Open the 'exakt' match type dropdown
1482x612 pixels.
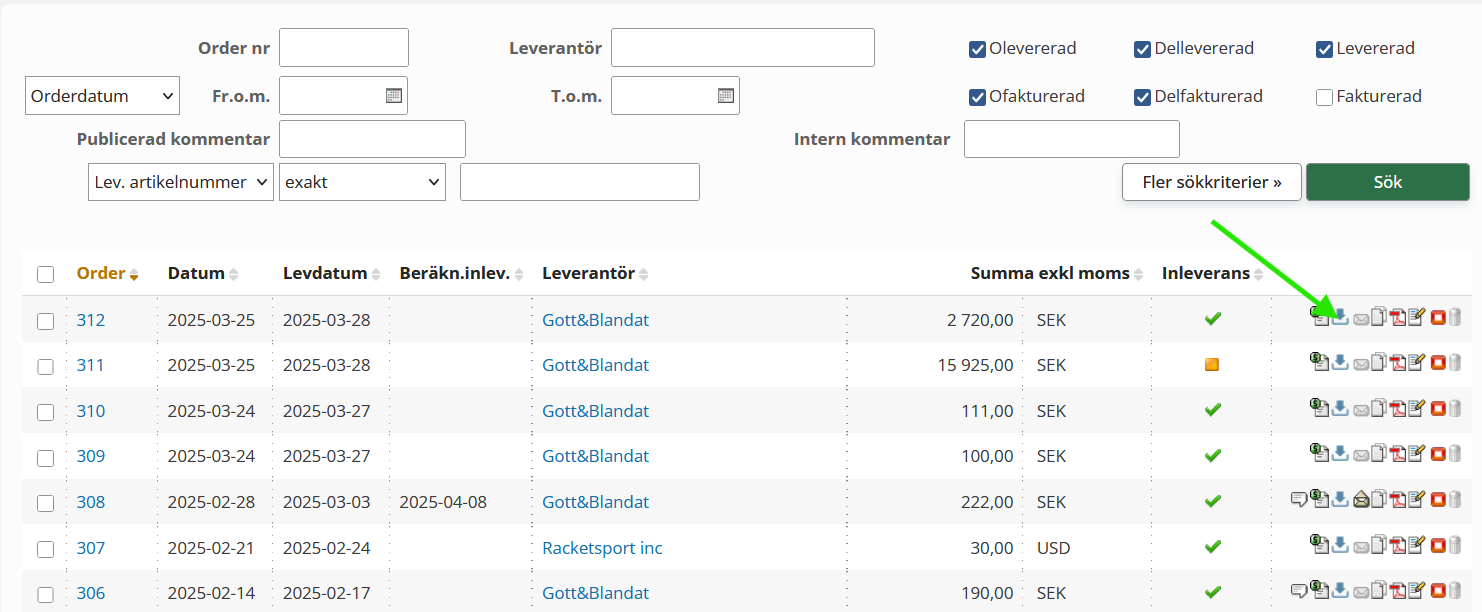click(362, 182)
